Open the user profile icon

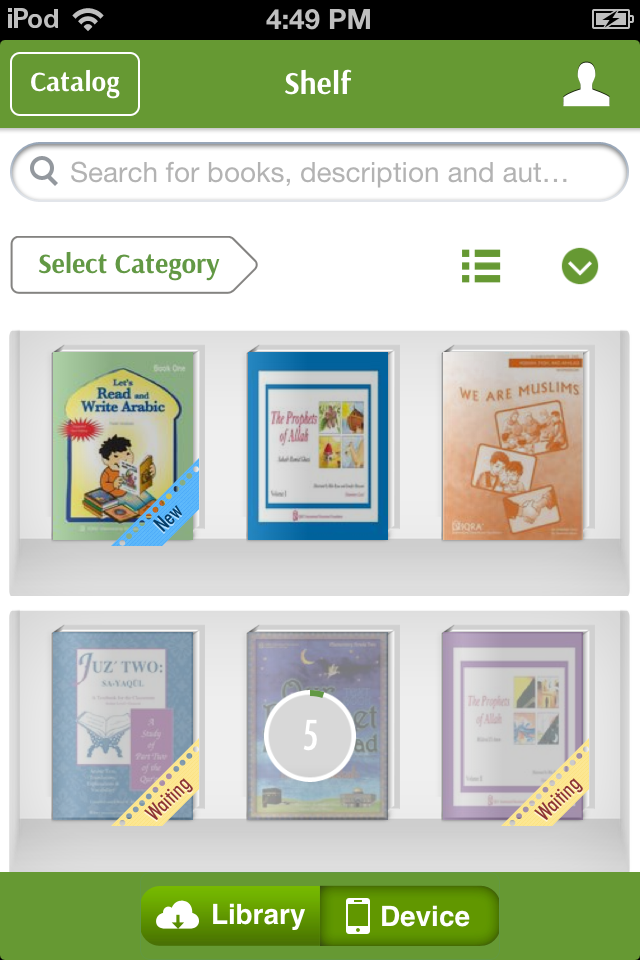586,84
